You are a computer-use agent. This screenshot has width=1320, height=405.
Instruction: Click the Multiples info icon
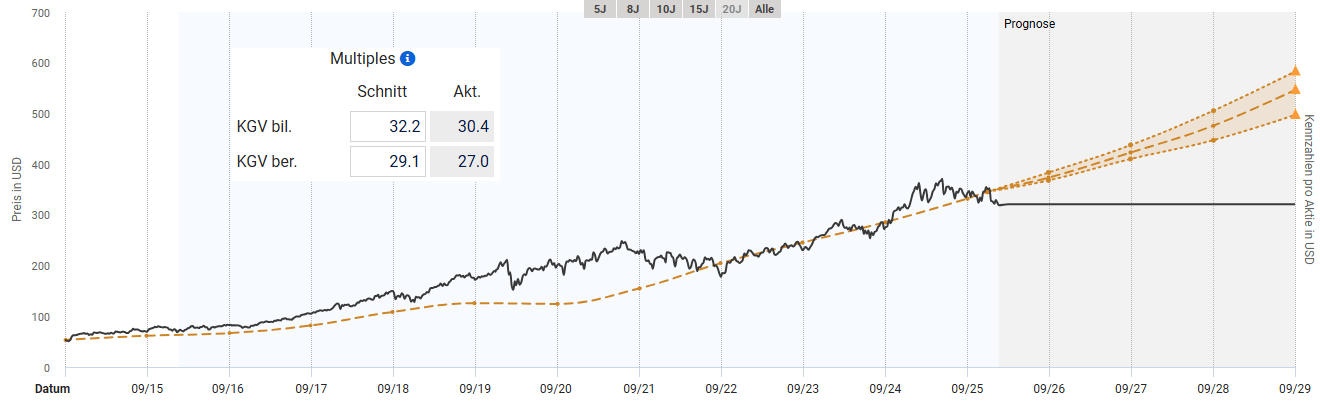(x=407, y=59)
